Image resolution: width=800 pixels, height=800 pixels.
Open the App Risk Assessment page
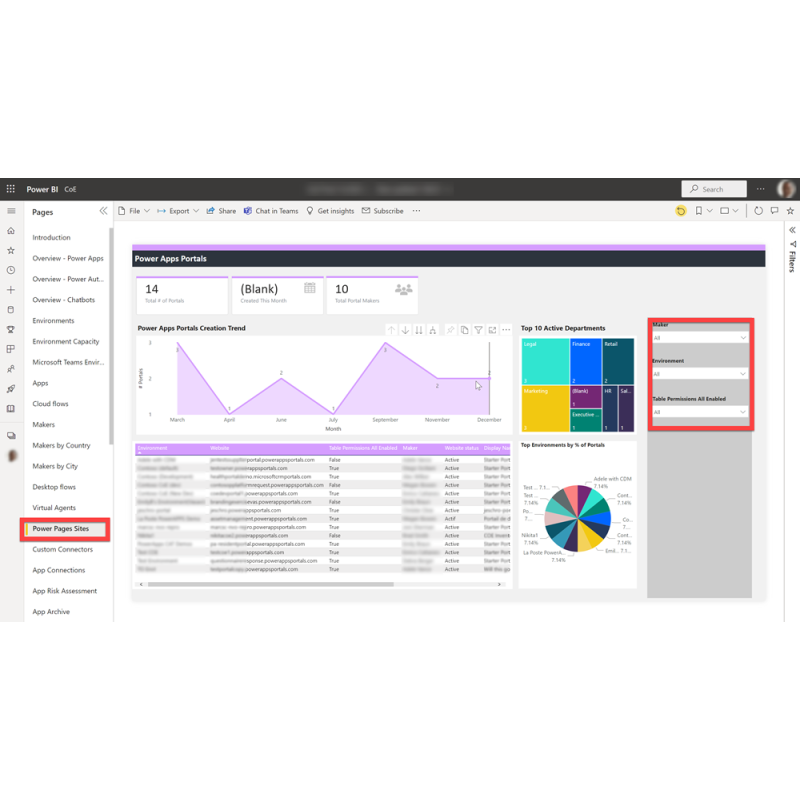pyautogui.click(x=65, y=591)
